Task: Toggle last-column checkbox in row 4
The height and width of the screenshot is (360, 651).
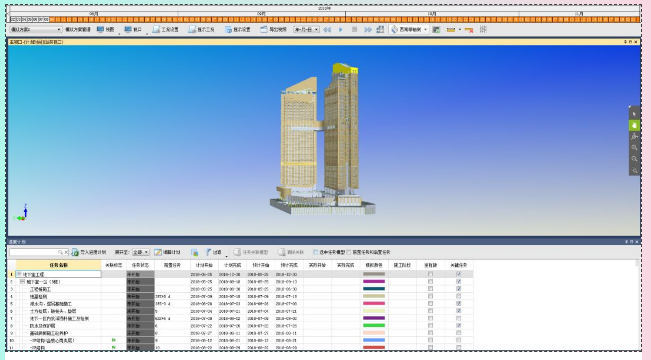Action: 458,296
